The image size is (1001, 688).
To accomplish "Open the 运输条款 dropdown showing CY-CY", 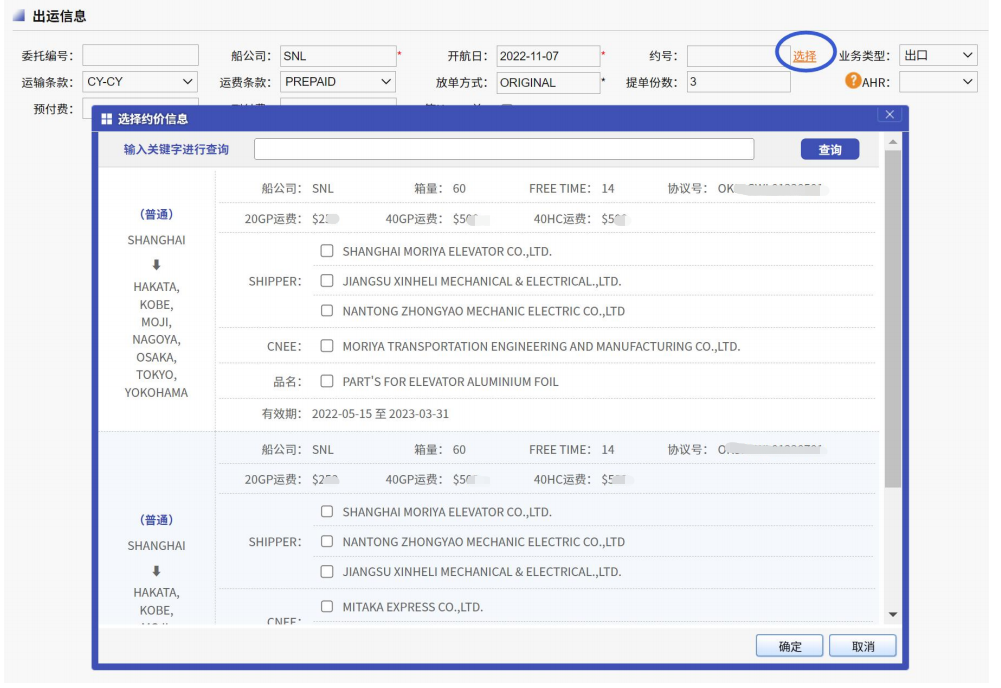I will coord(140,82).
